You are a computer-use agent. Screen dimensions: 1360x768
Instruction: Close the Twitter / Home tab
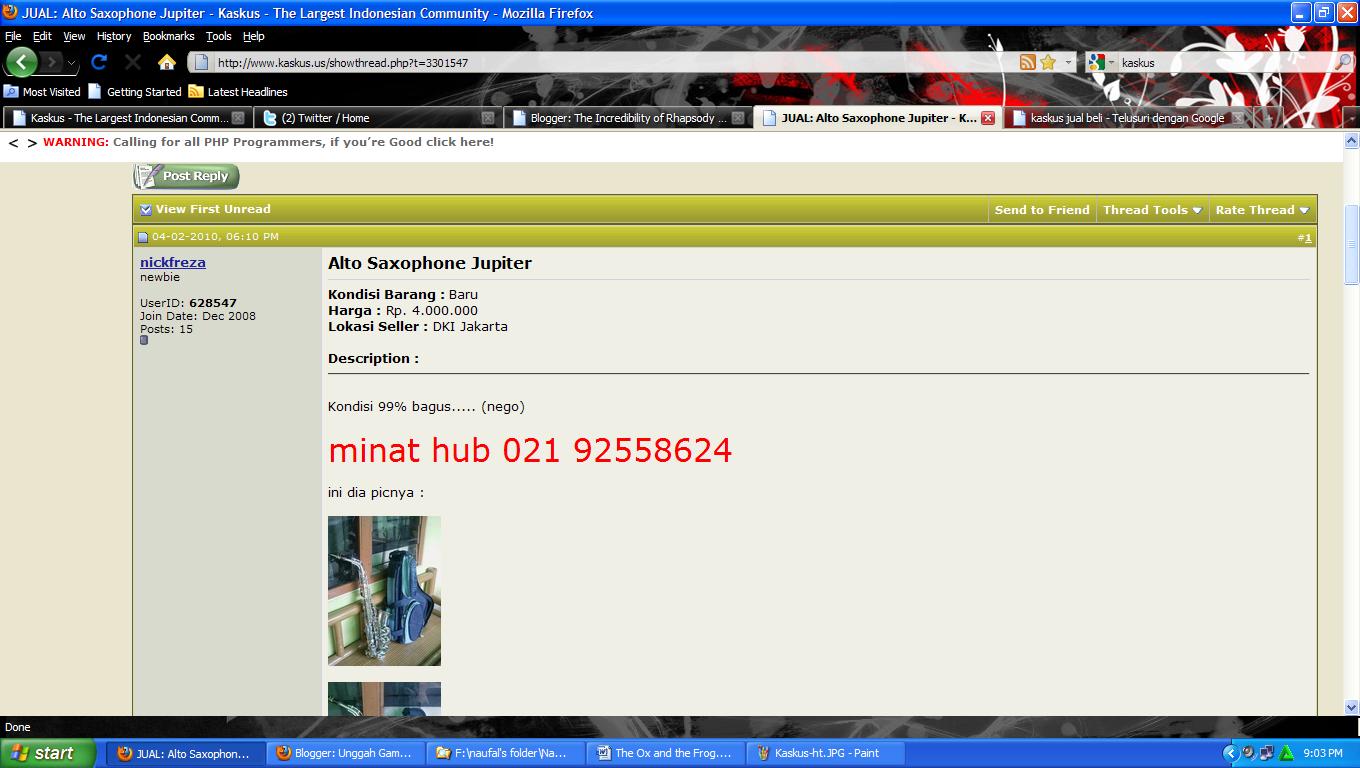pos(488,118)
